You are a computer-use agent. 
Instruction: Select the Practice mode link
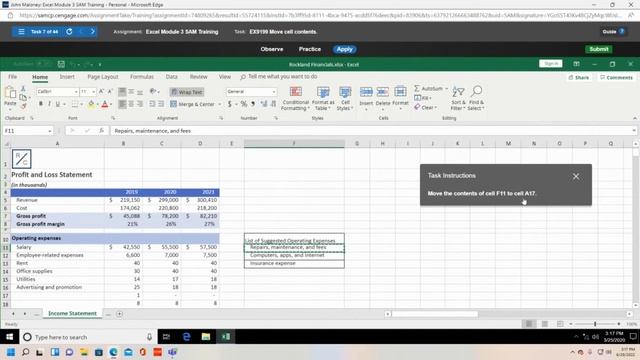(x=310, y=49)
